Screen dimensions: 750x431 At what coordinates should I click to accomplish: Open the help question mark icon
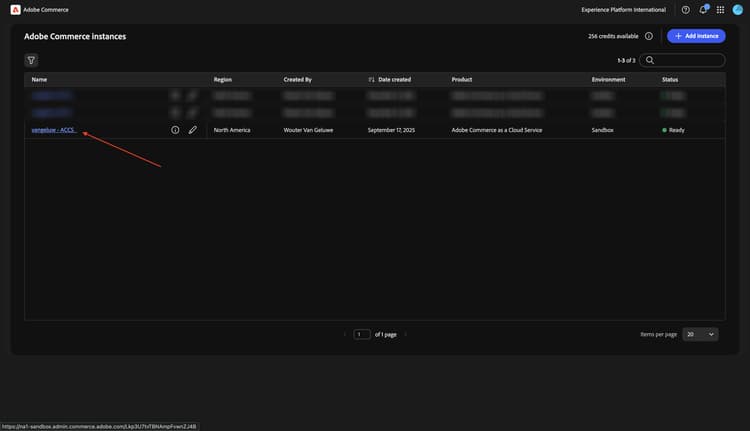pyautogui.click(x=685, y=10)
